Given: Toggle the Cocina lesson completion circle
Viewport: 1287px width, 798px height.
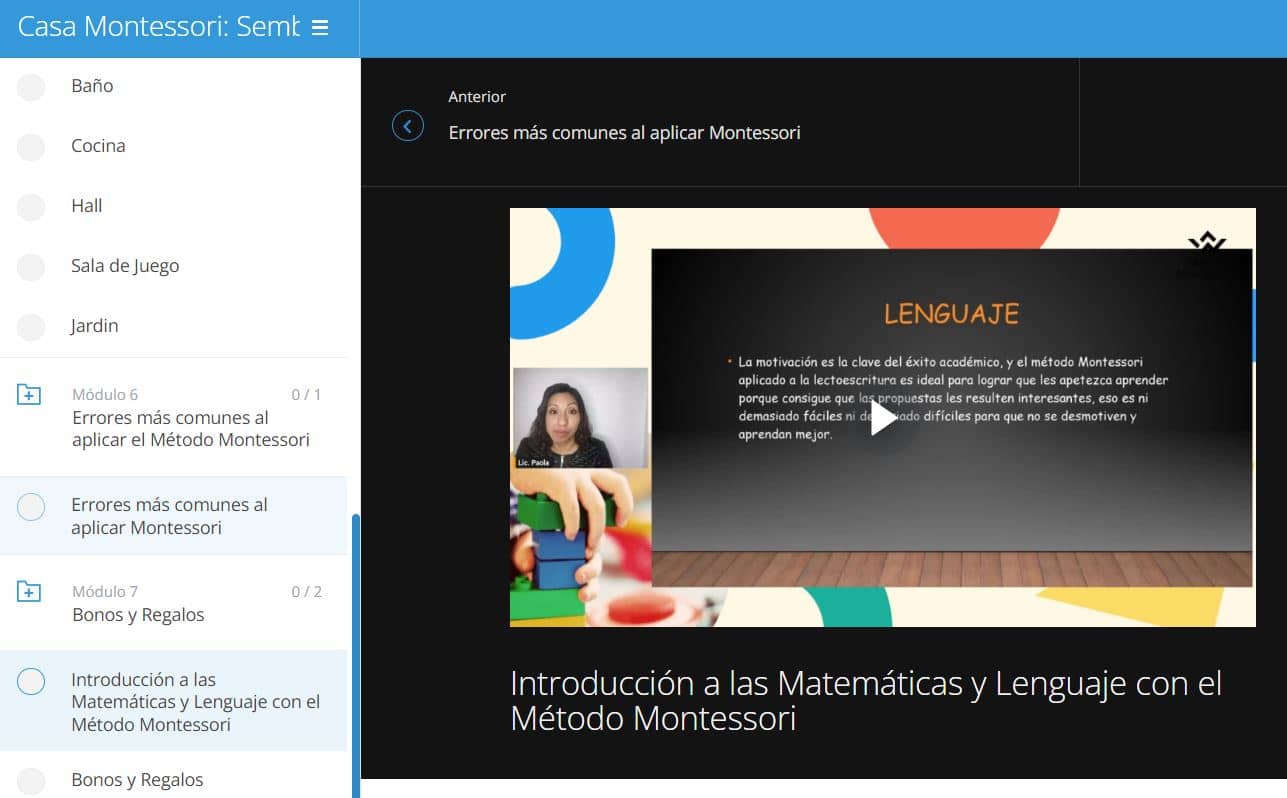Looking at the screenshot, I should [x=32, y=147].
